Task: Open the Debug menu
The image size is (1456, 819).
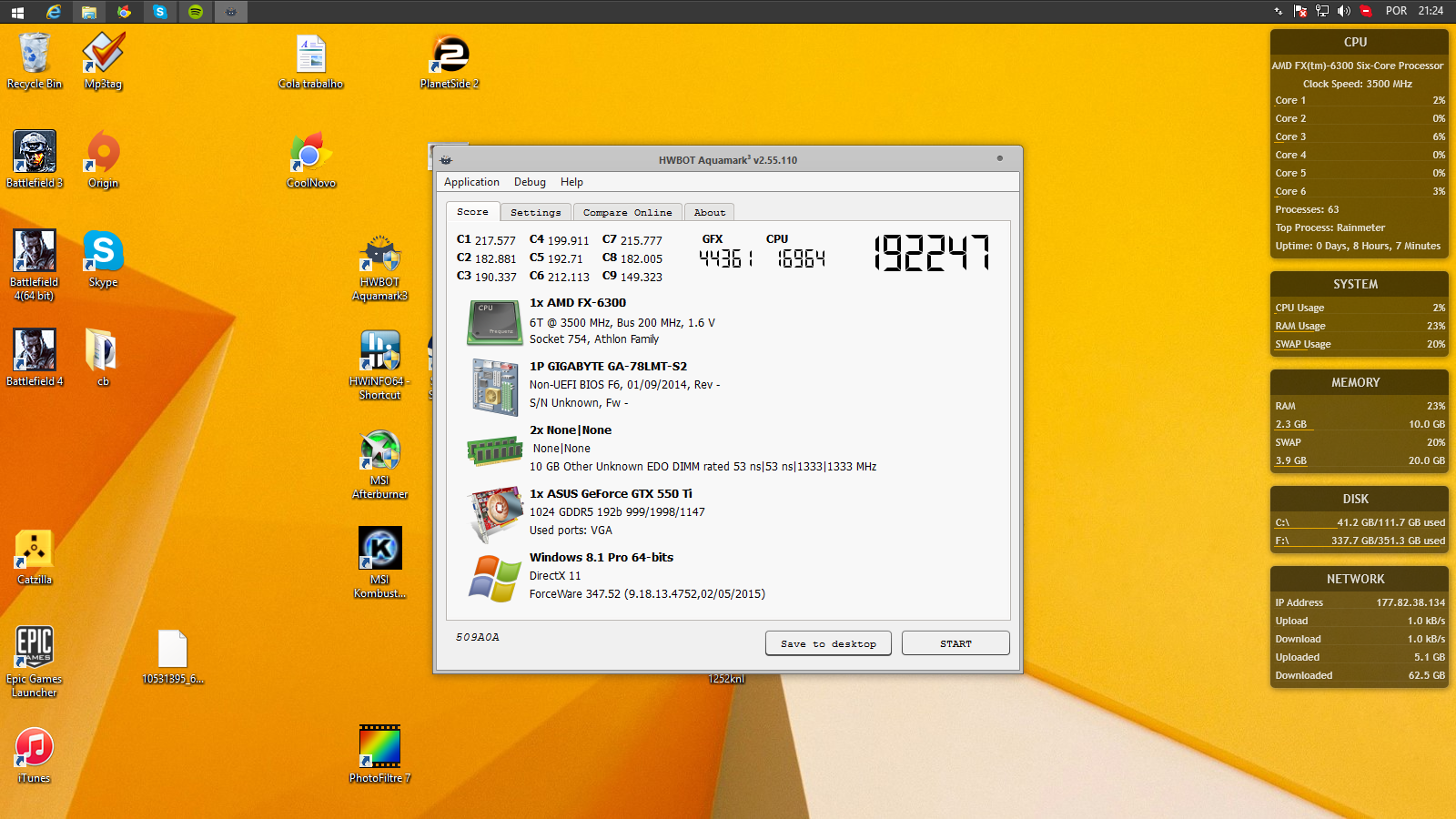Action: (x=530, y=182)
